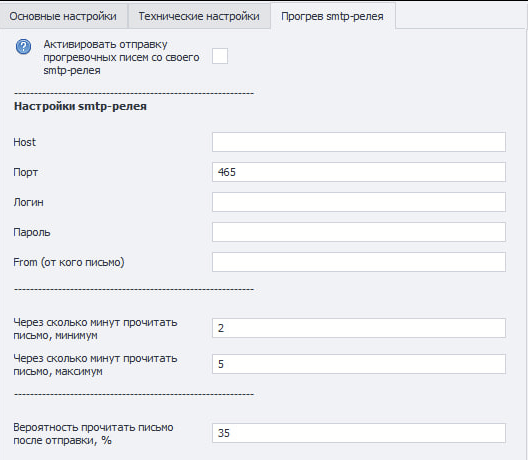Enable the warm-up letters sending checkbox

point(220,56)
